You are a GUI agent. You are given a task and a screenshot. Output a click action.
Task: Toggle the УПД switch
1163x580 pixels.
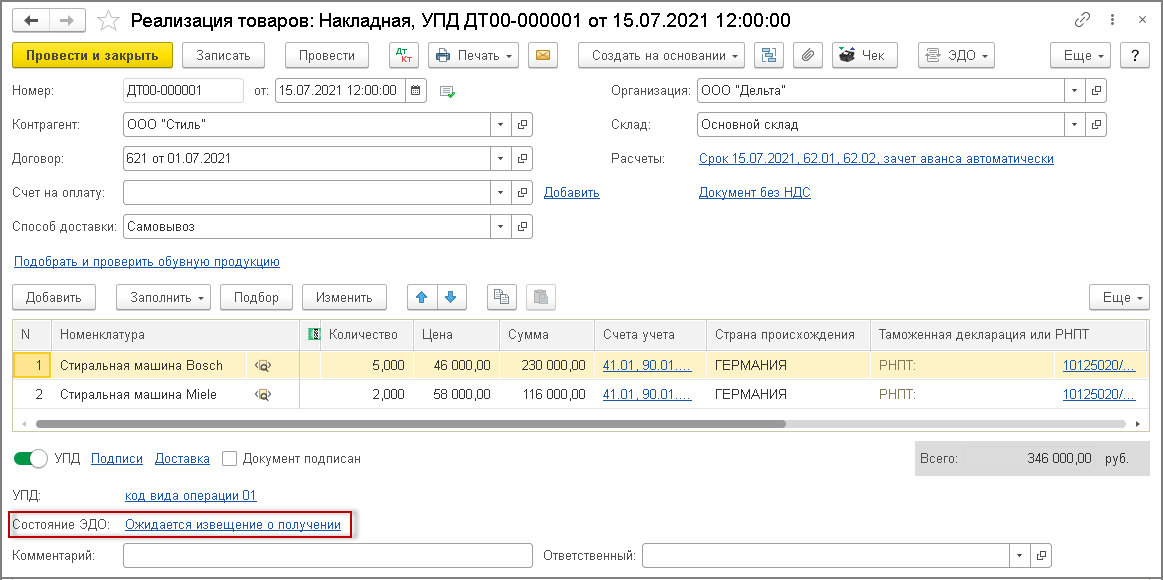click(x=30, y=458)
